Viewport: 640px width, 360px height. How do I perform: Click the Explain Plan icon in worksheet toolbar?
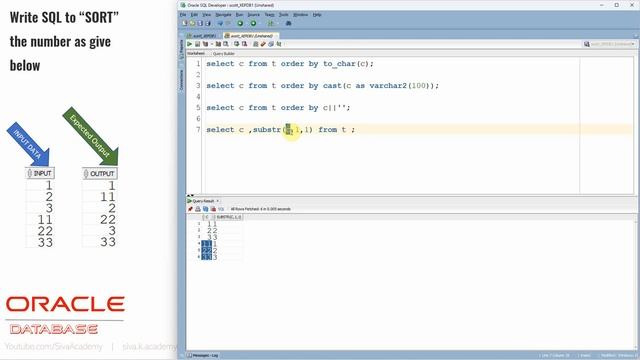pos(205,44)
